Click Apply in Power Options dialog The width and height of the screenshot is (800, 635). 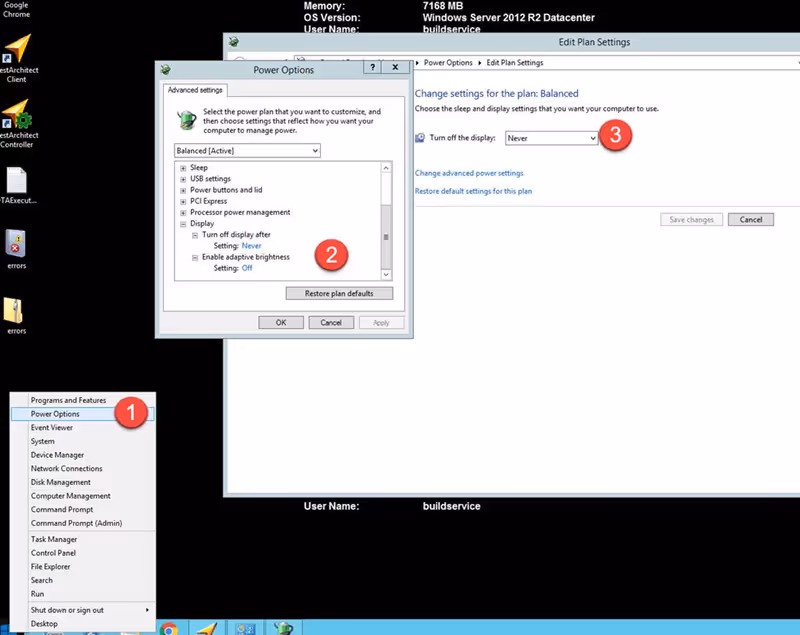pyautogui.click(x=381, y=323)
